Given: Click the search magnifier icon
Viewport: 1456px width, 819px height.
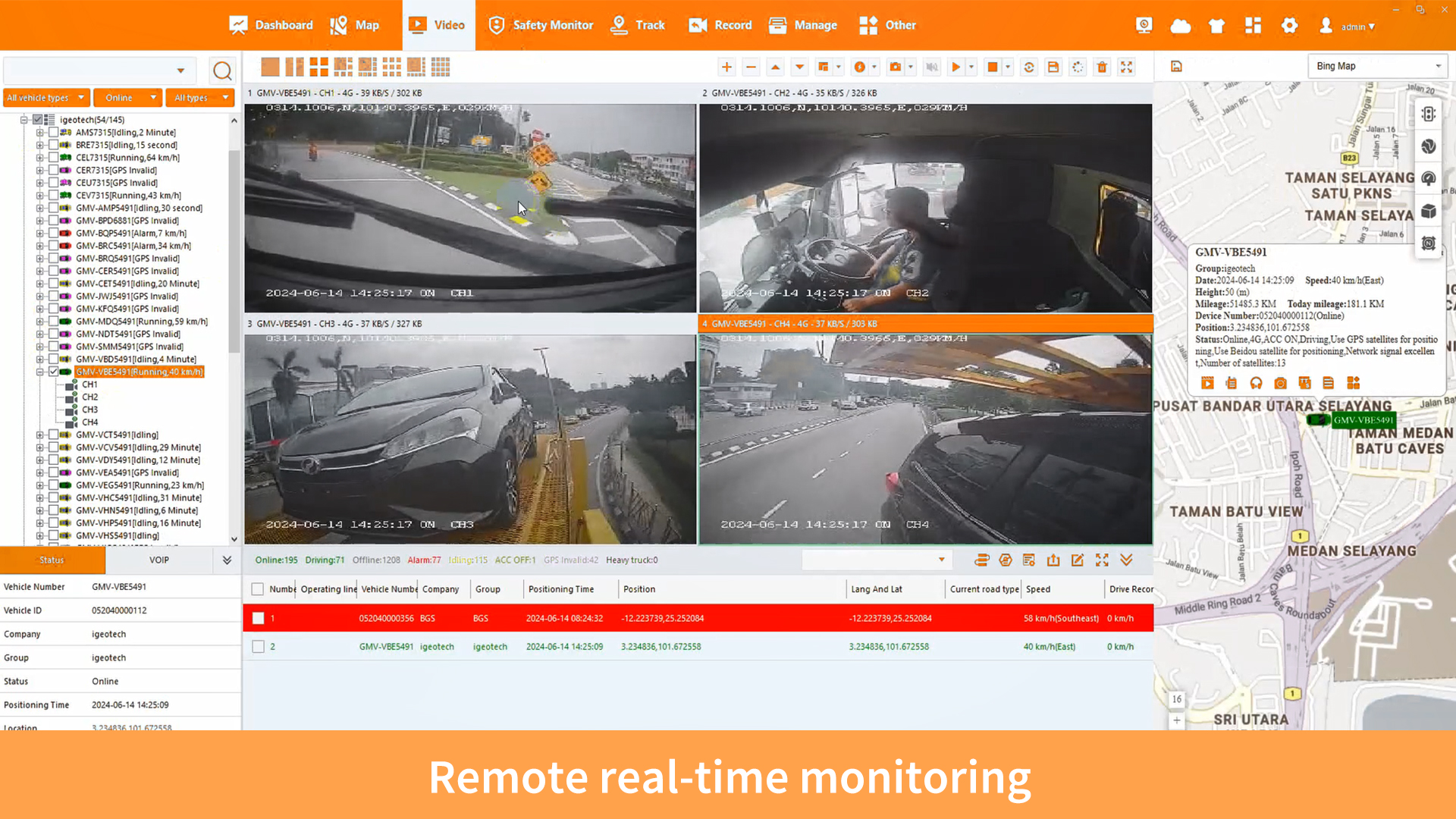Looking at the screenshot, I should tap(222, 71).
